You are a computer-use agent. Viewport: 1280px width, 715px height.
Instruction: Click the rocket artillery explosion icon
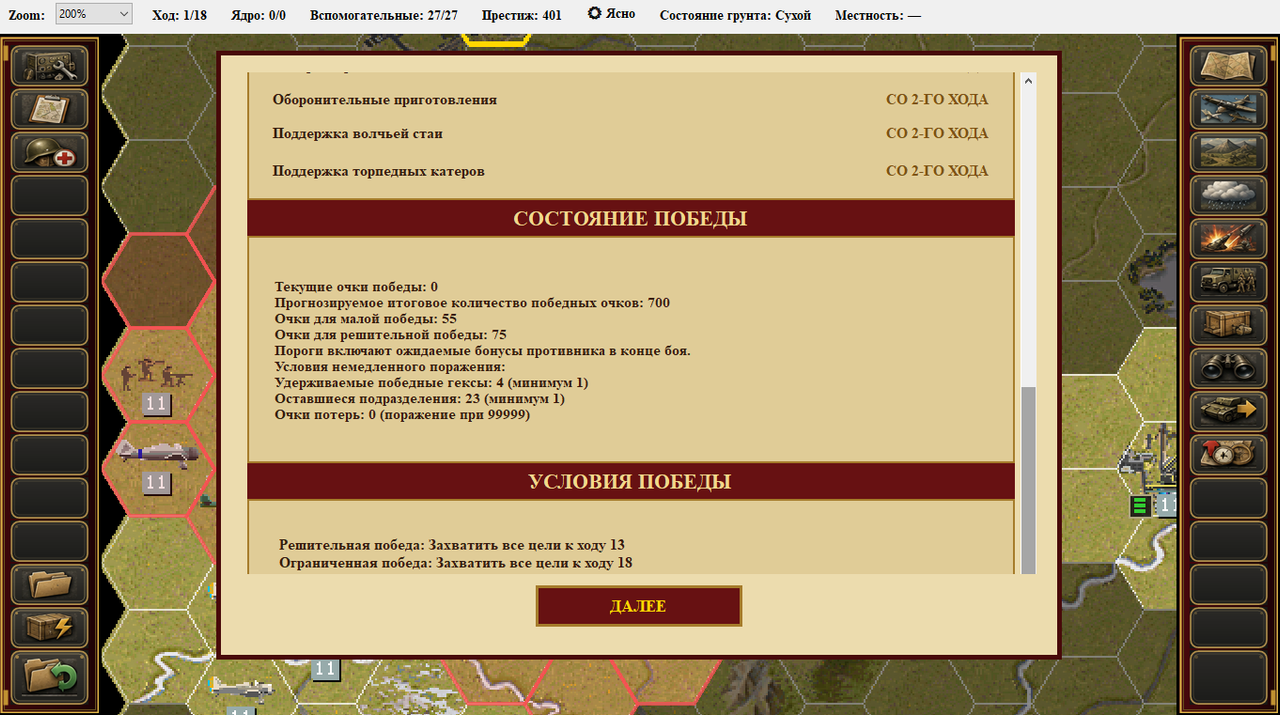[x=1226, y=239]
